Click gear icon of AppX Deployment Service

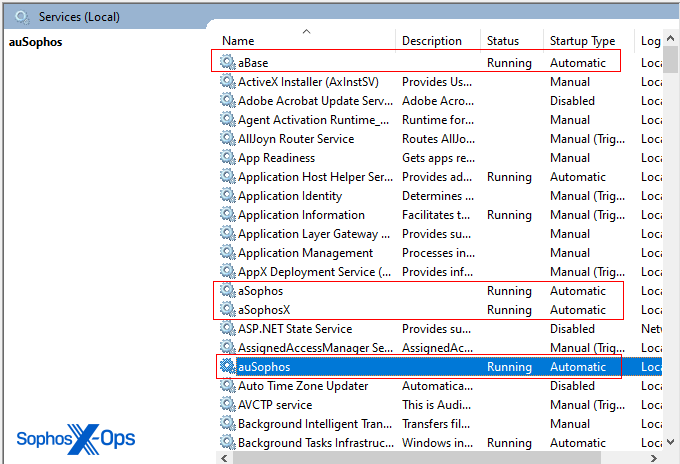pyautogui.click(x=228, y=271)
